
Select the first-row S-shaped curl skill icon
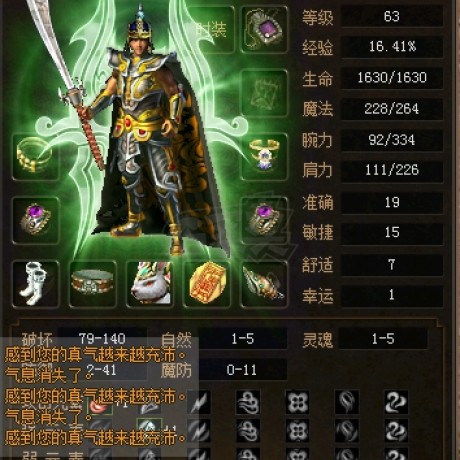pyautogui.click(x=396, y=402)
